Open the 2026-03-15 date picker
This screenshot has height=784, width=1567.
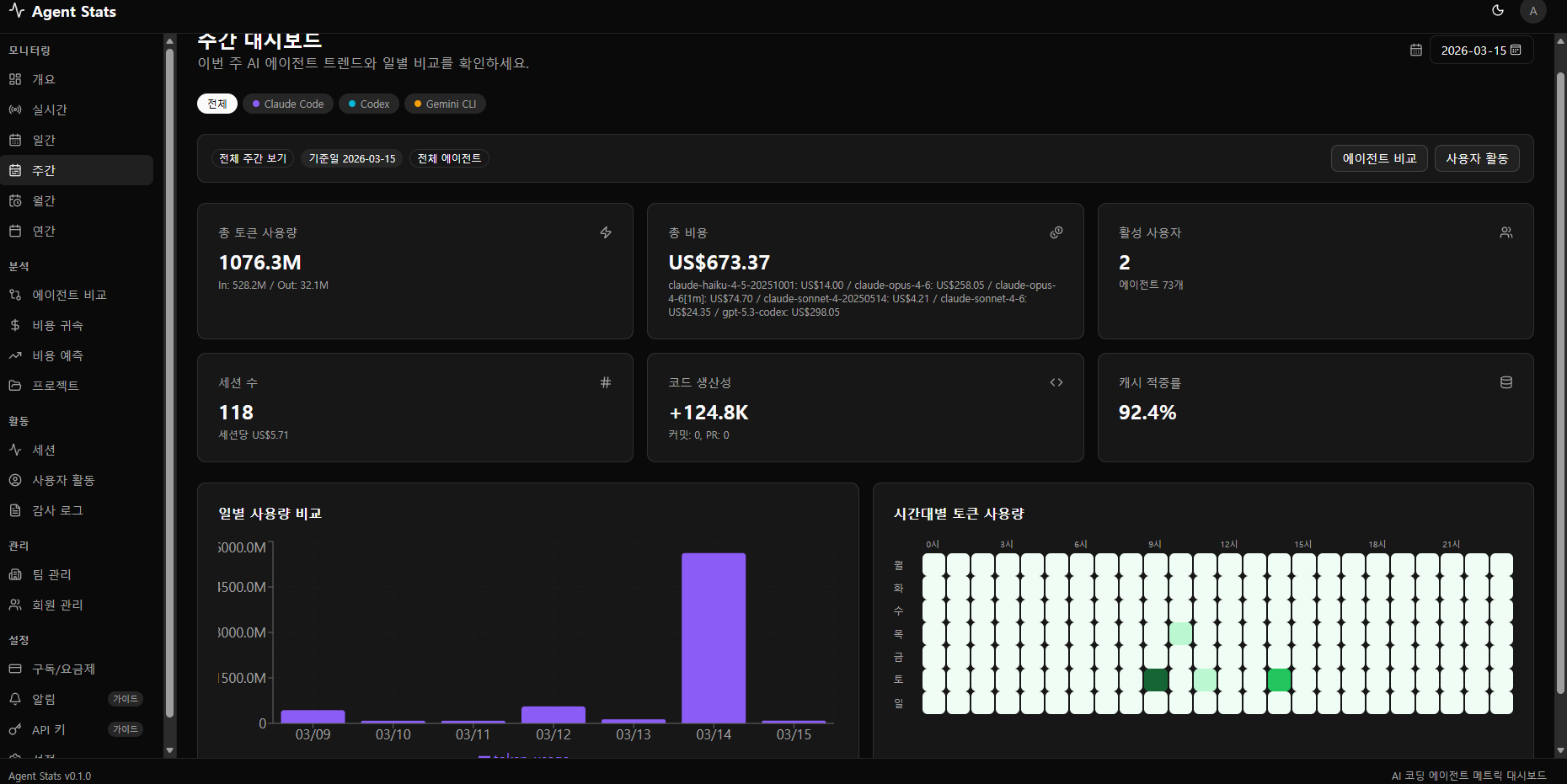[1480, 51]
